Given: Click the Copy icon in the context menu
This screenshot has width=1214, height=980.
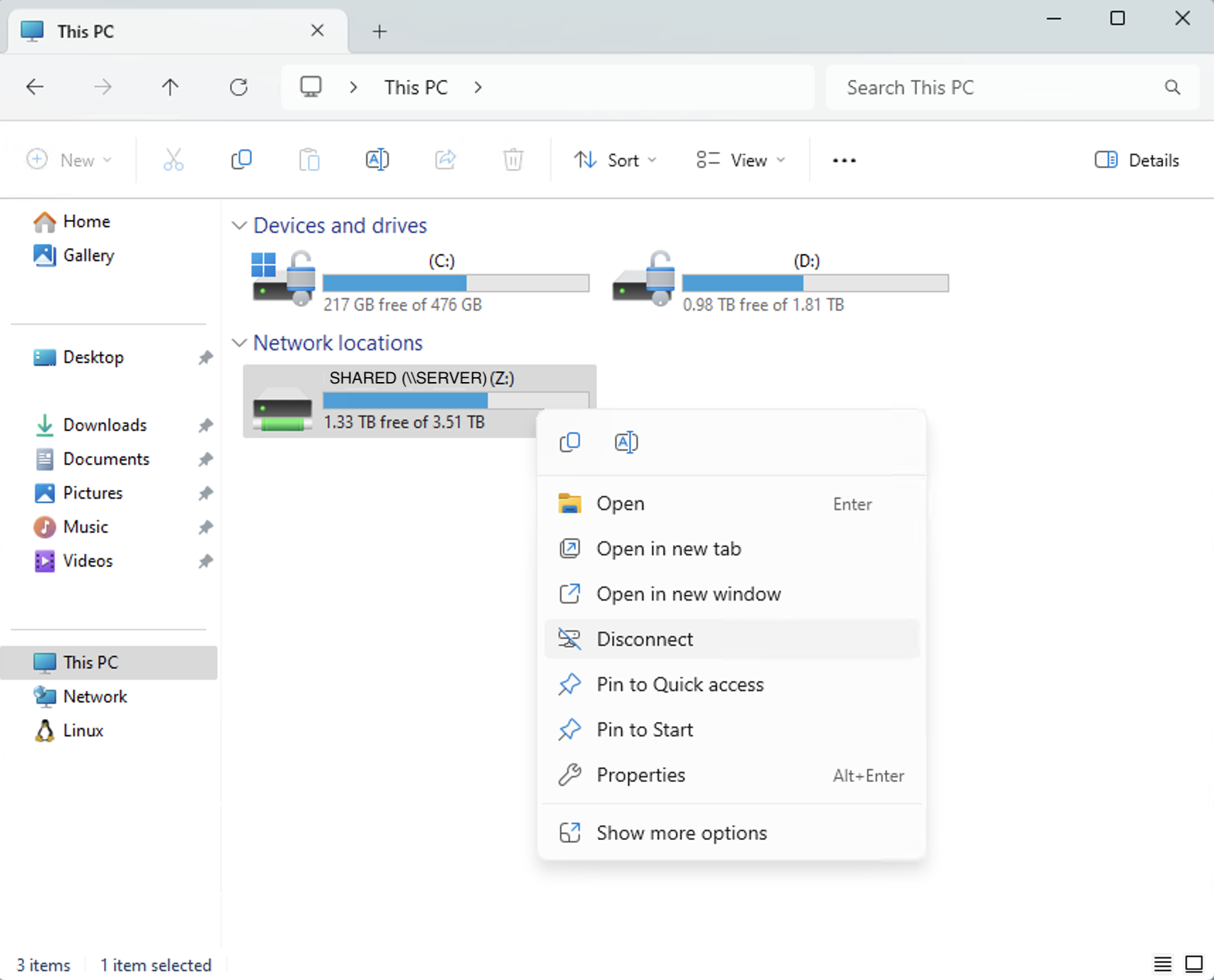Looking at the screenshot, I should 570,442.
